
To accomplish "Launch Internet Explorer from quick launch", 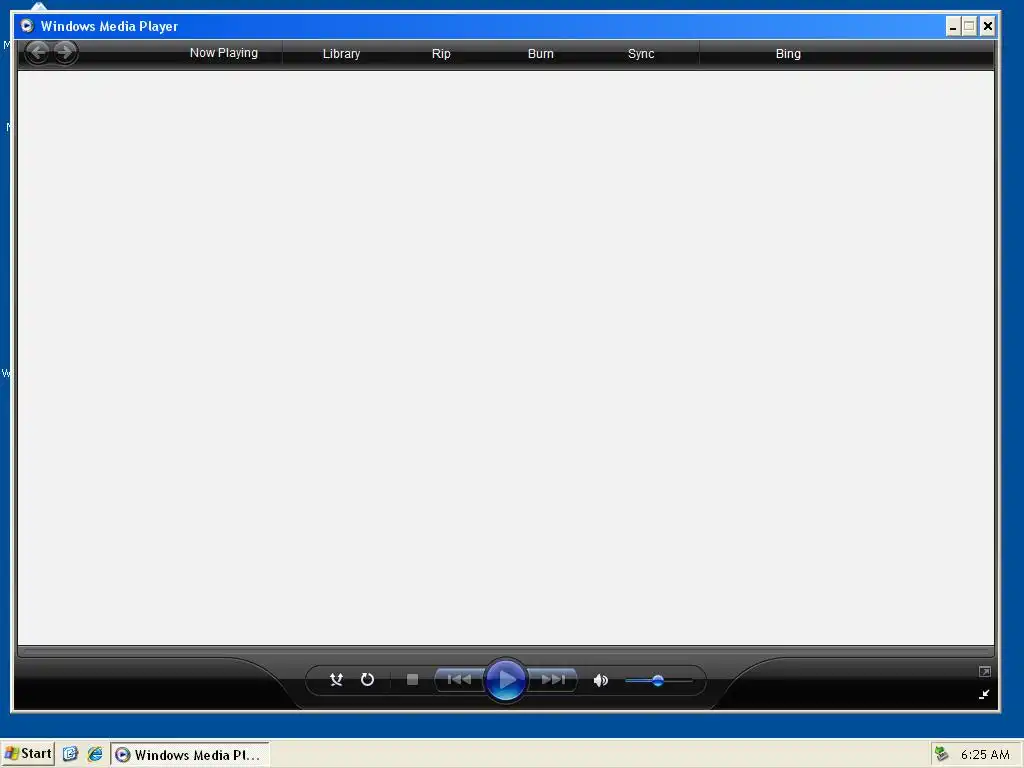I will click(x=95, y=754).
